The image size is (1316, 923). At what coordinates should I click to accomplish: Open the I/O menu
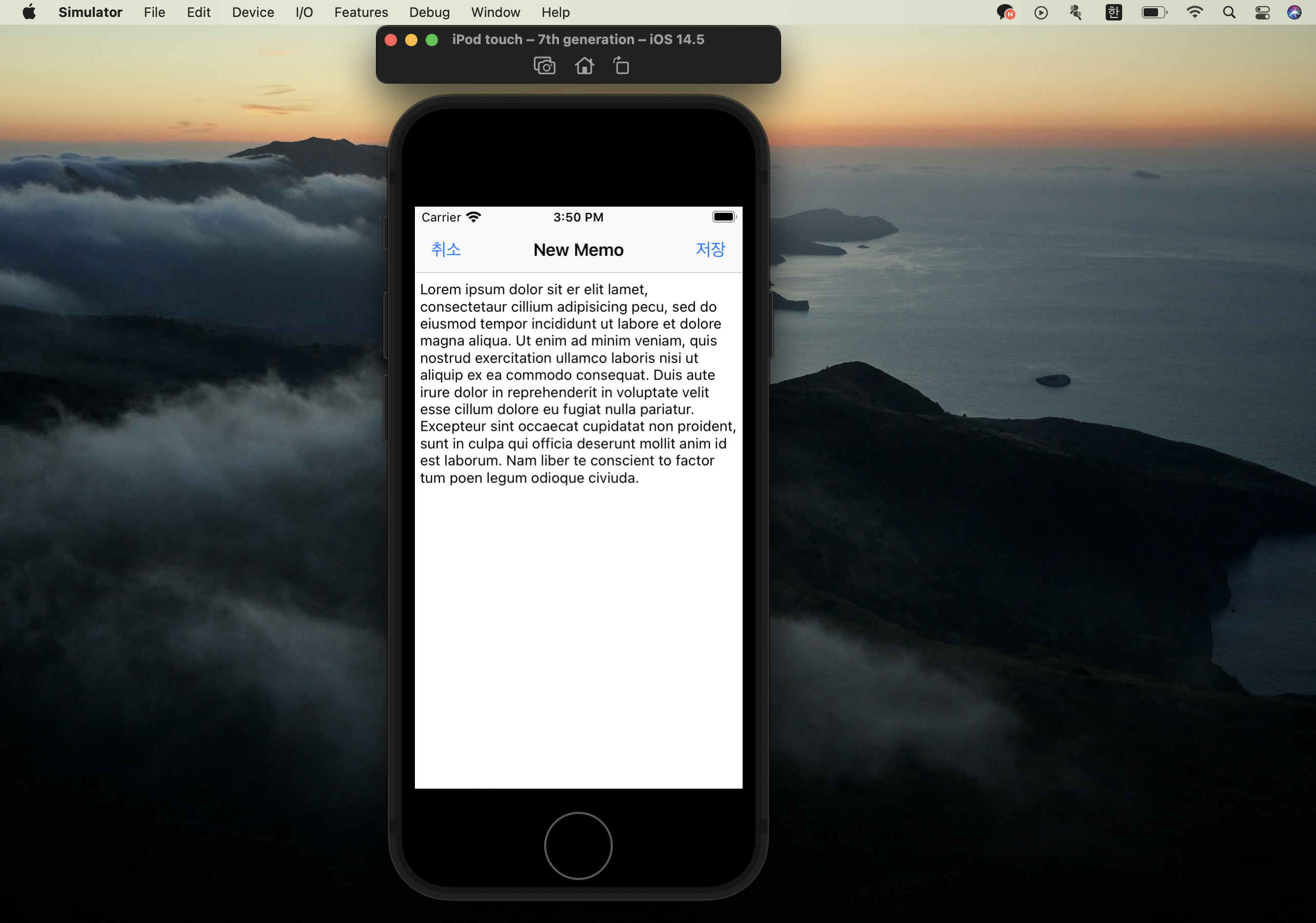pos(304,13)
